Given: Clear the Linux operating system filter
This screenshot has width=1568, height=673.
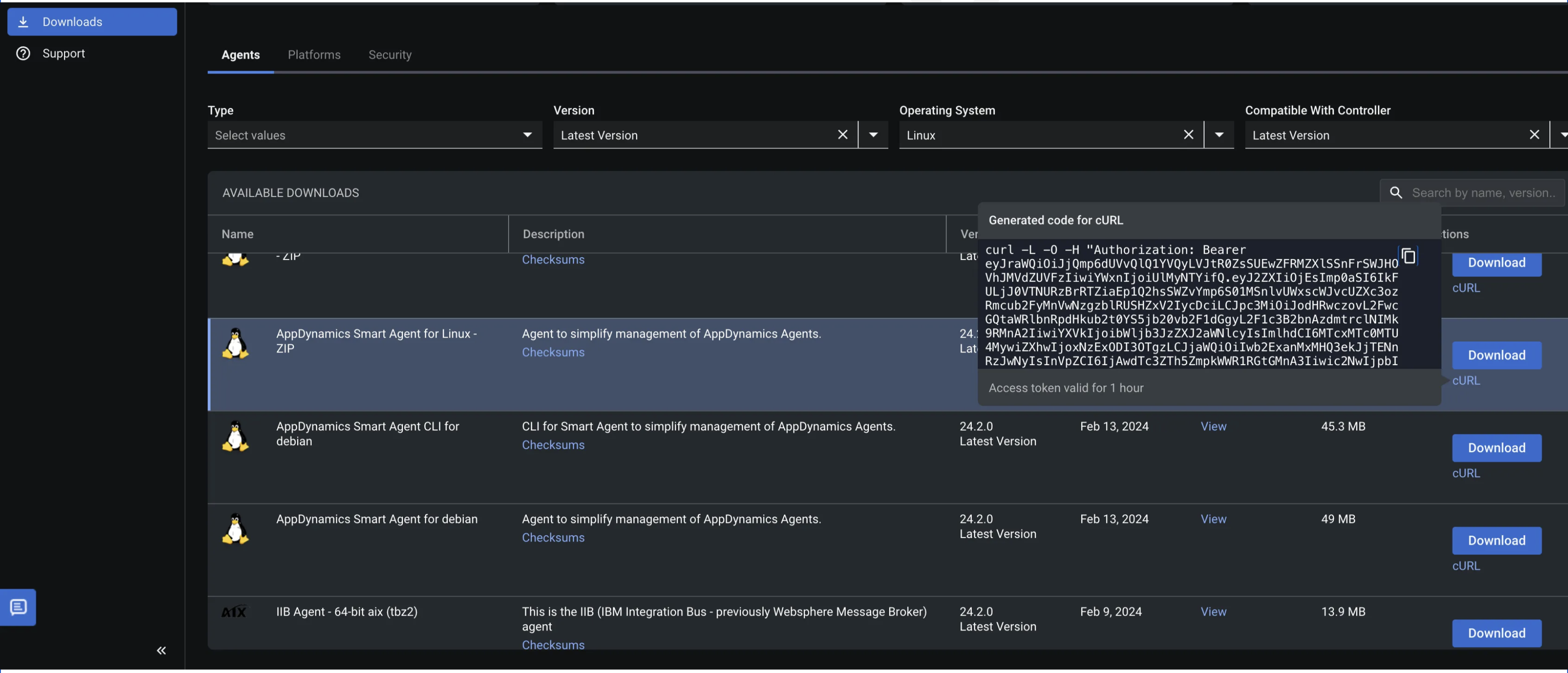Looking at the screenshot, I should (1188, 135).
